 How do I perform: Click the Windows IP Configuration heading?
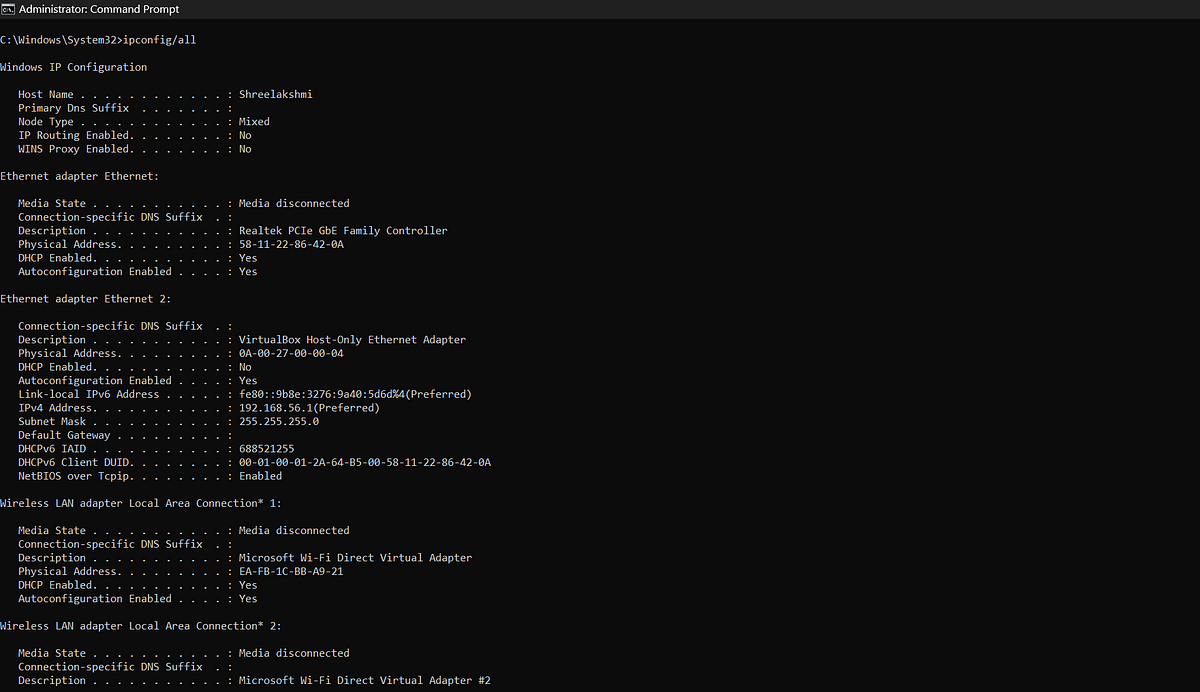pyautogui.click(x=73, y=66)
